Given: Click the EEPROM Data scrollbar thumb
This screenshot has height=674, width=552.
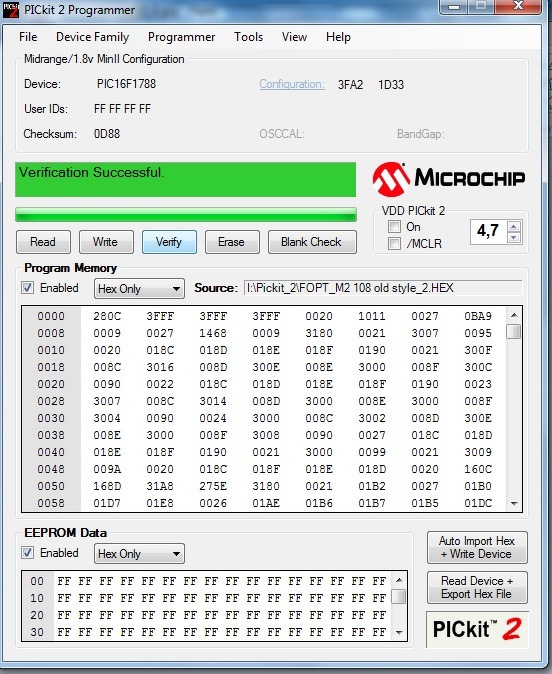Looking at the screenshot, I should [399, 596].
